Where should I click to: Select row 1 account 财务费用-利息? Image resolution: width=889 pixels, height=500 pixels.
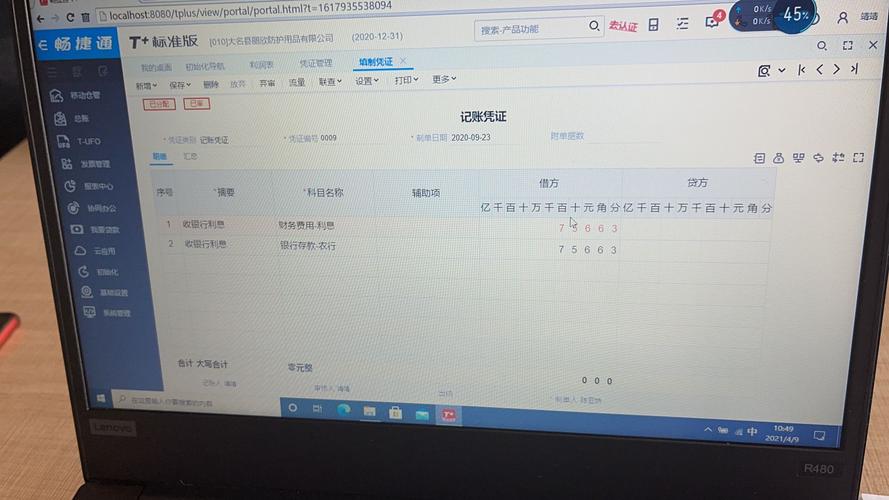pyautogui.click(x=306, y=225)
